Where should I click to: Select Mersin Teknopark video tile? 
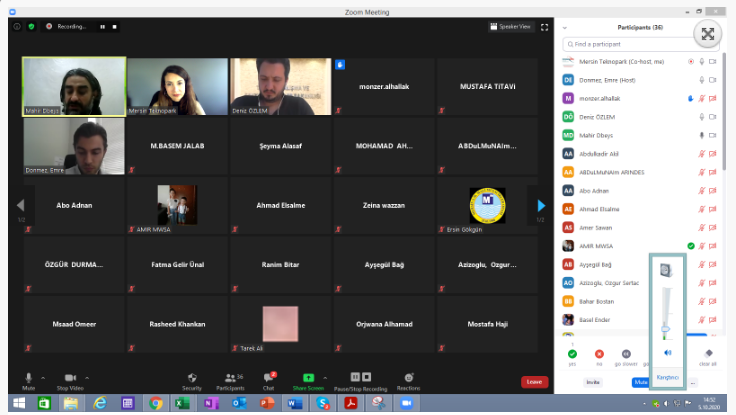pyautogui.click(x=177, y=86)
